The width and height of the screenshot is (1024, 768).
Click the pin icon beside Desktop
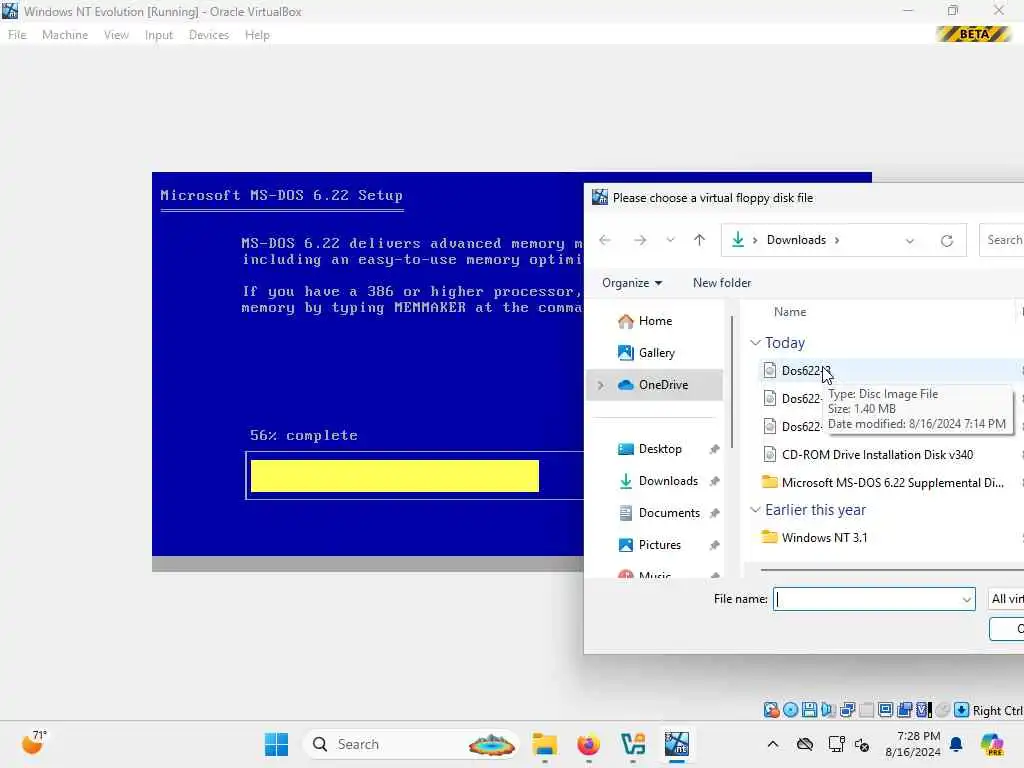pyautogui.click(x=714, y=449)
